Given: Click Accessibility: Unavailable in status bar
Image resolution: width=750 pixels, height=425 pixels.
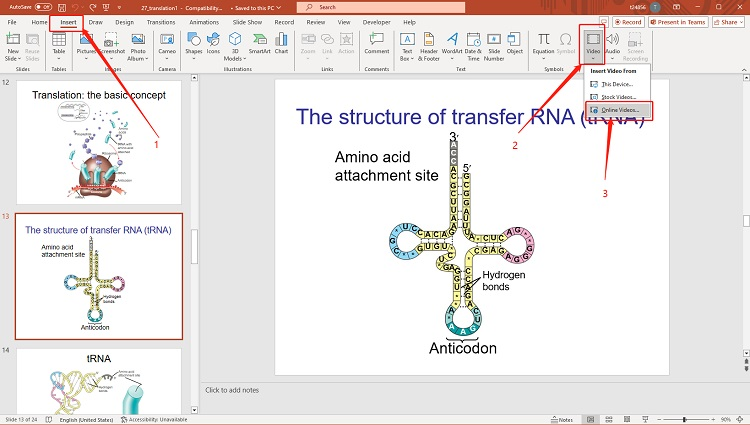Looking at the screenshot, I should click(x=154, y=419).
